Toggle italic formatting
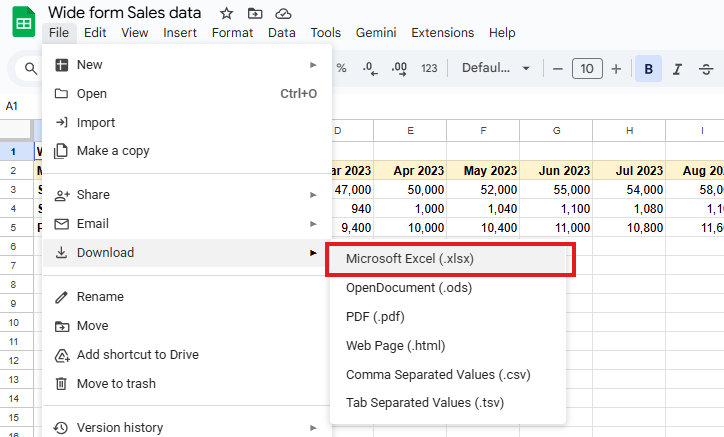This screenshot has width=724, height=437. click(678, 69)
